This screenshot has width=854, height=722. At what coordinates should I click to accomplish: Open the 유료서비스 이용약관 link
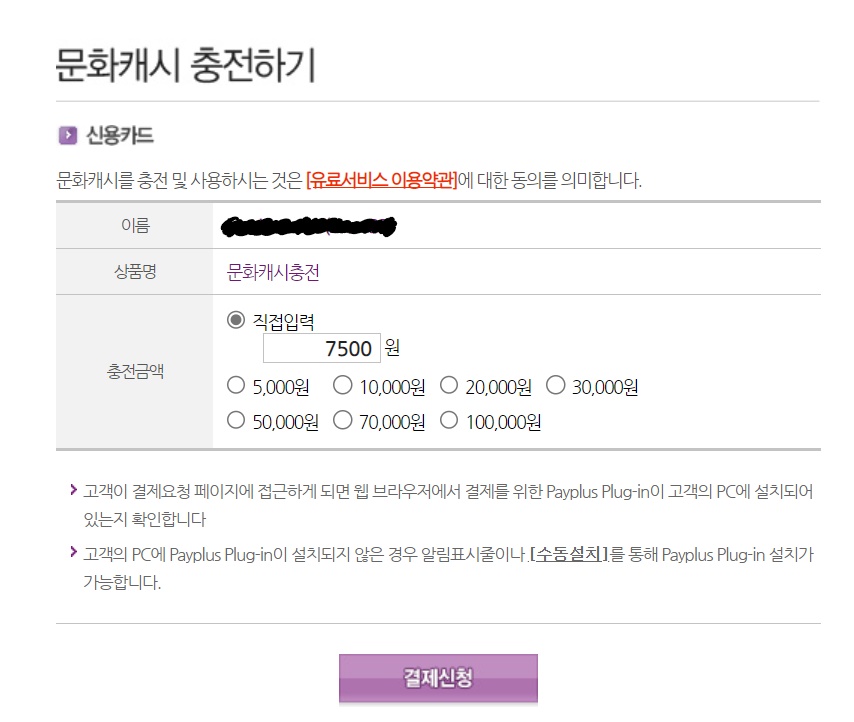[381, 181]
